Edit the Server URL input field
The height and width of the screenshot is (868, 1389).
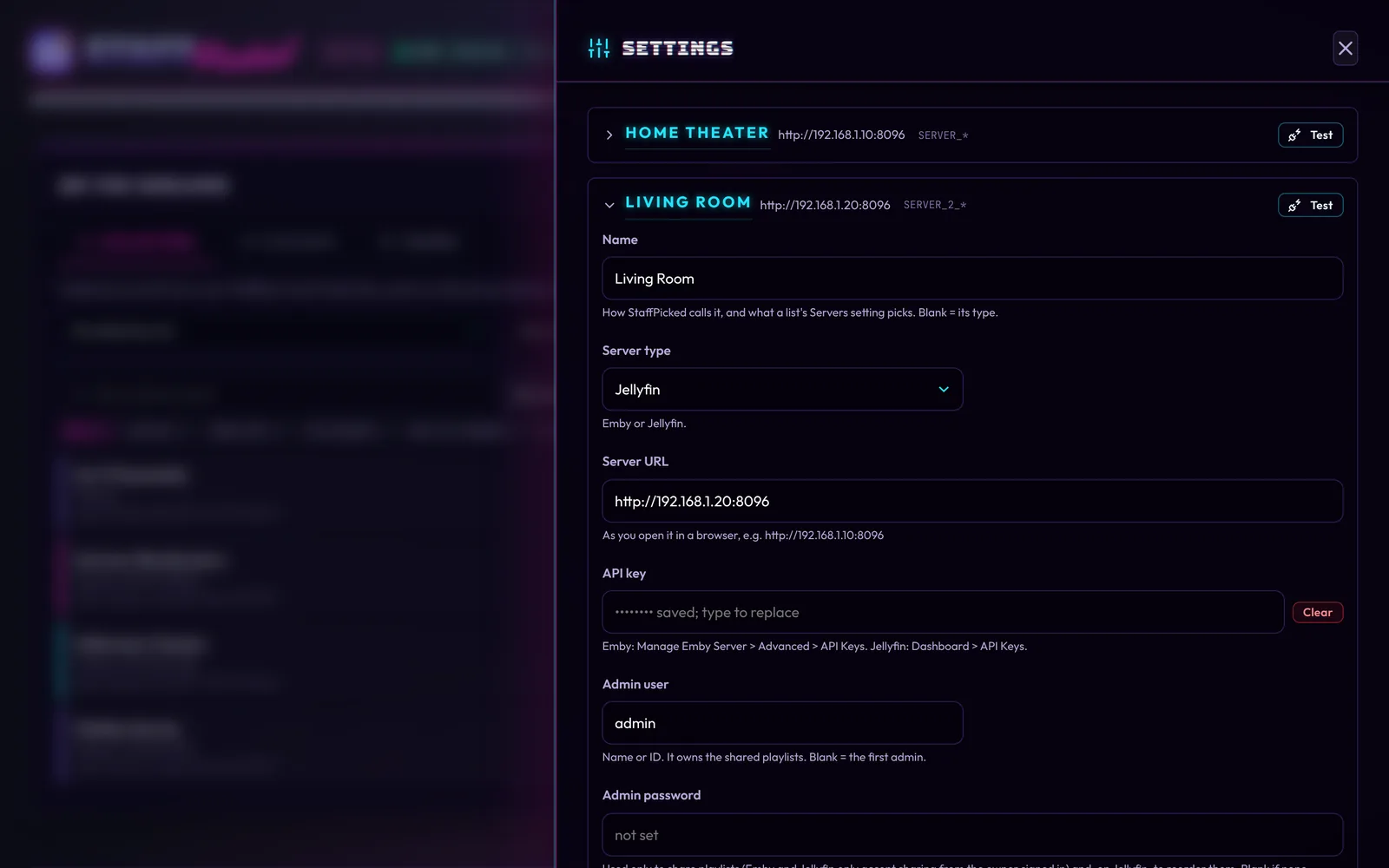coord(972,501)
